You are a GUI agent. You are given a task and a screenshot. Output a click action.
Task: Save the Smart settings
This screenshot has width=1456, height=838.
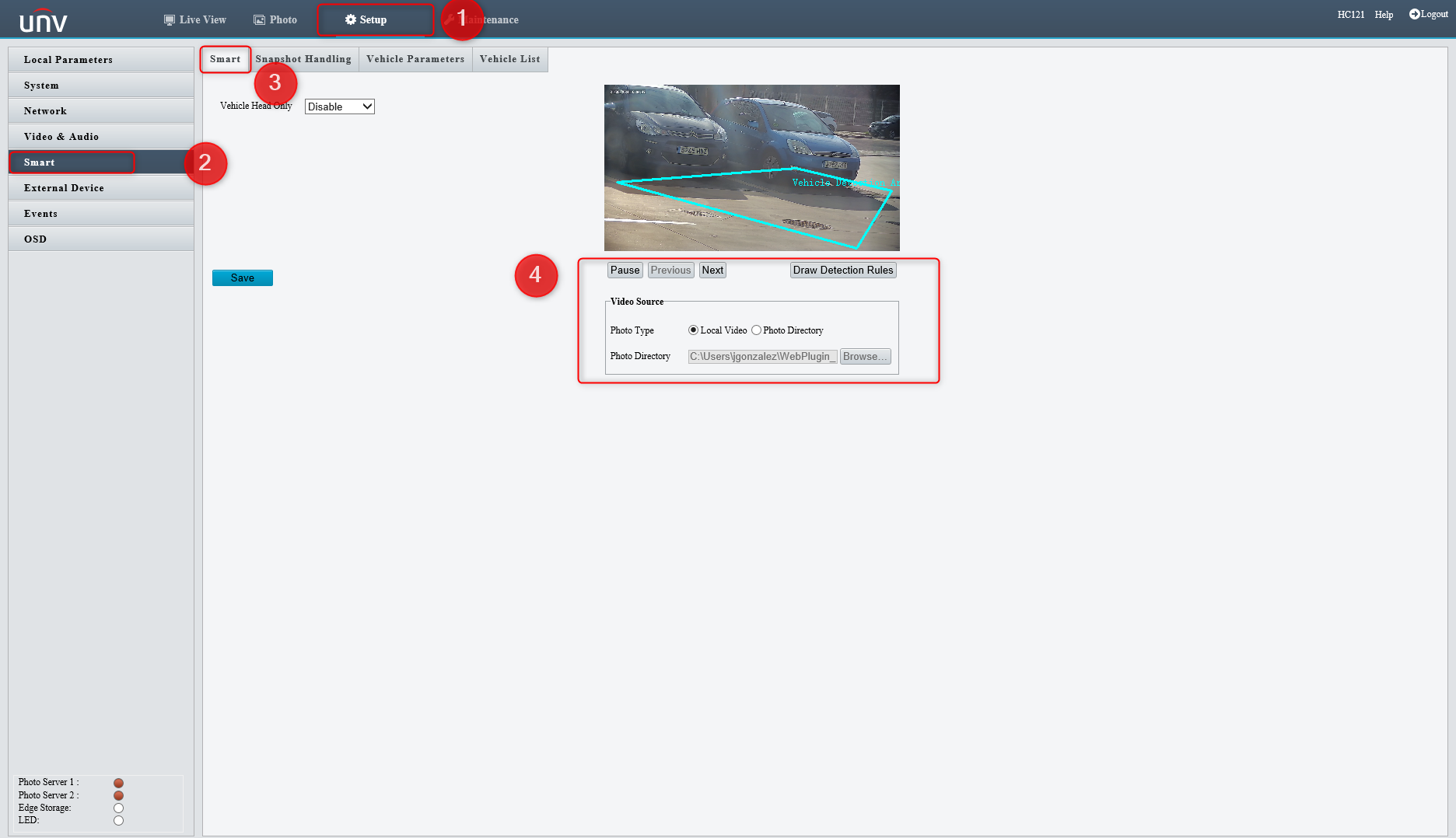click(242, 278)
